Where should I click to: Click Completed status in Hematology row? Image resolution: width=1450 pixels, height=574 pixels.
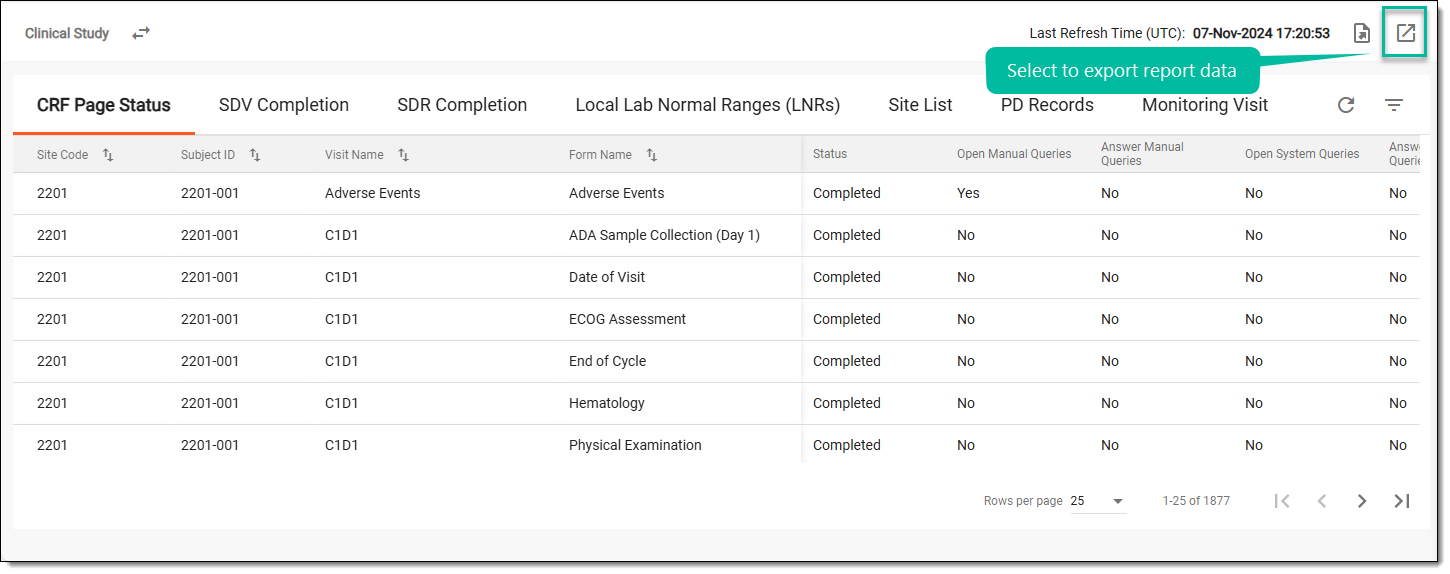pyautogui.click(x=847, y=403)
